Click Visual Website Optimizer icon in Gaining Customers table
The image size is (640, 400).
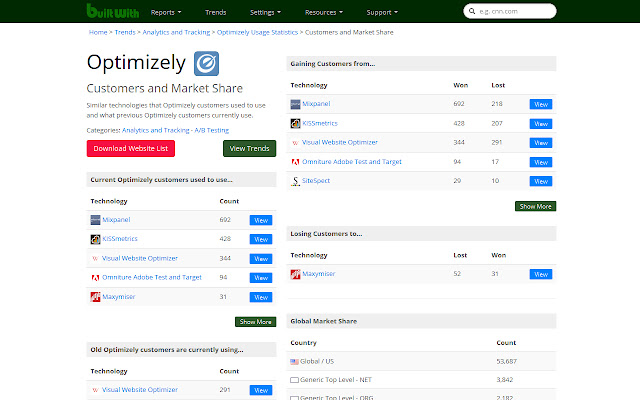[295, 142]
